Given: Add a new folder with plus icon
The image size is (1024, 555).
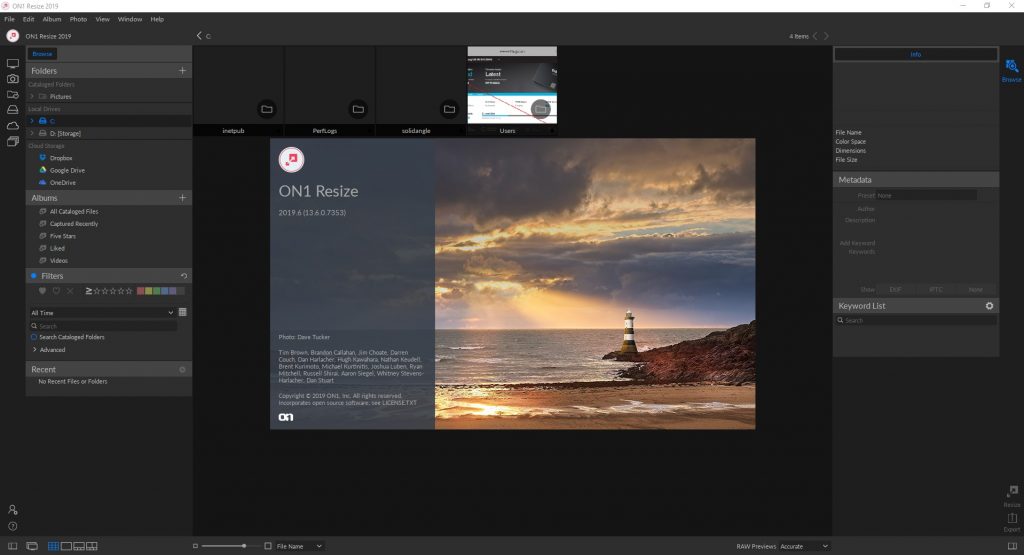Looking at the screenshot, I should click(x=182, y=71).
